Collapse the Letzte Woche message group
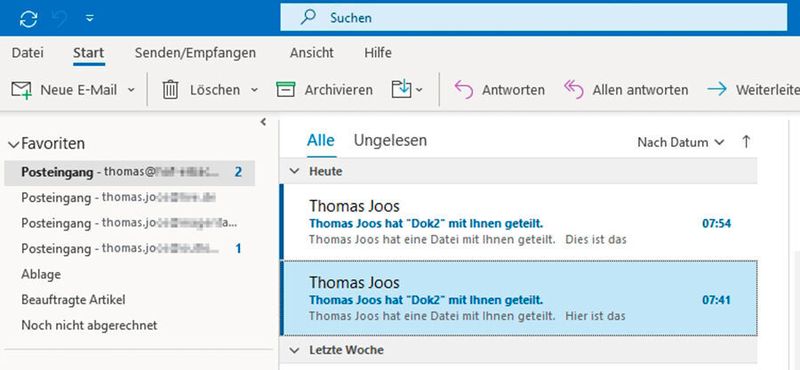Screen dimensions: 800x370 point(294,350)
